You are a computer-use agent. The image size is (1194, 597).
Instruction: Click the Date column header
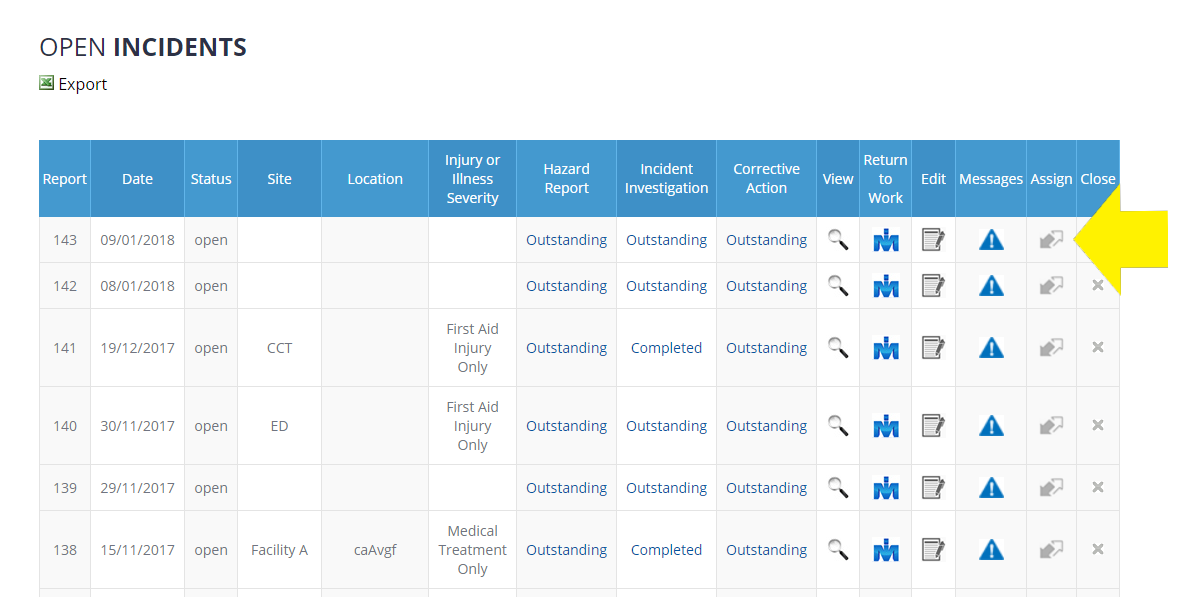point(137,178)
